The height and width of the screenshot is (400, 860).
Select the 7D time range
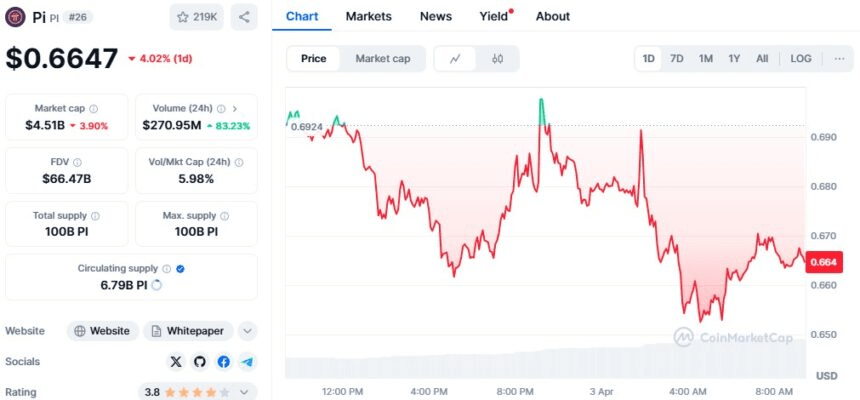click(677, 59)
